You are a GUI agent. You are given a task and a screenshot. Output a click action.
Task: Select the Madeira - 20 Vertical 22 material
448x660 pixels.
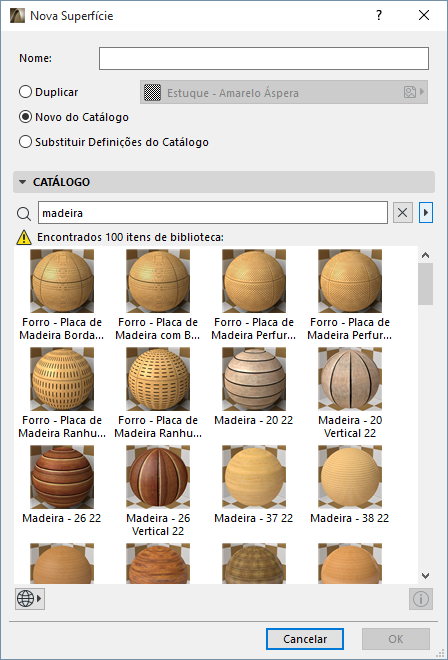[x=350, y=379]
